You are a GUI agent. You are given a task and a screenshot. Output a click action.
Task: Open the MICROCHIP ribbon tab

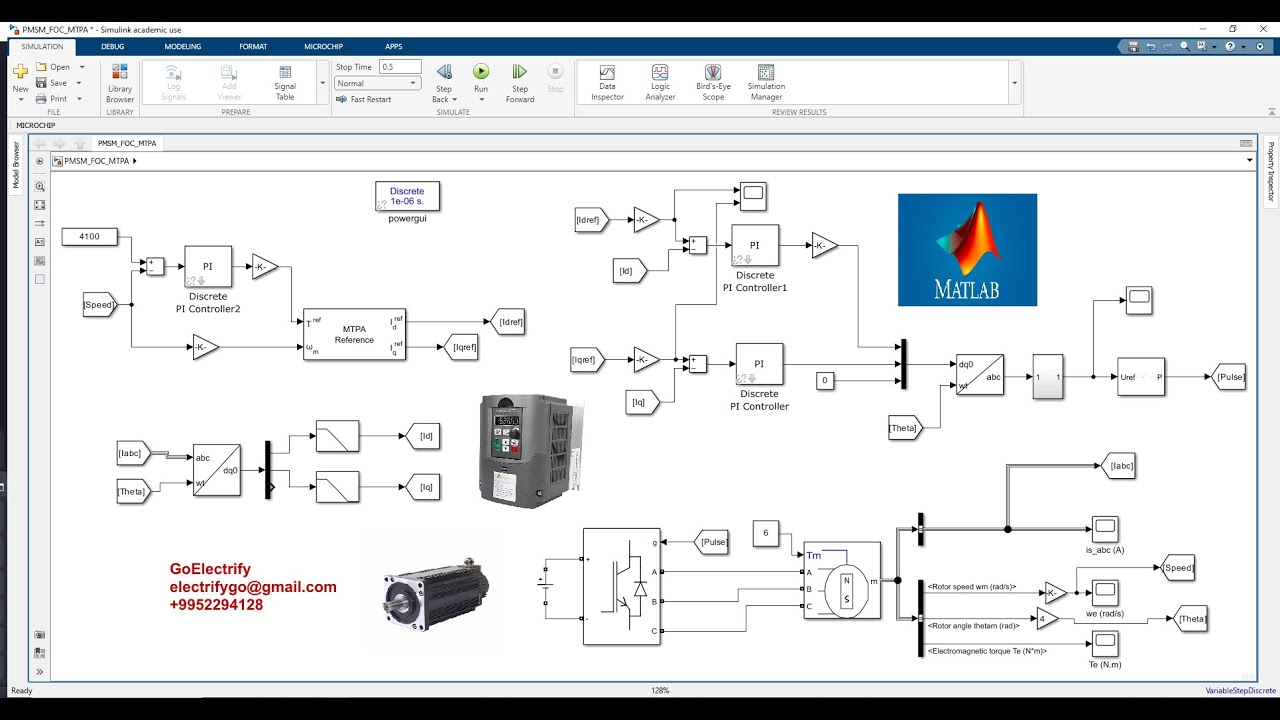(x=323, y=47)
